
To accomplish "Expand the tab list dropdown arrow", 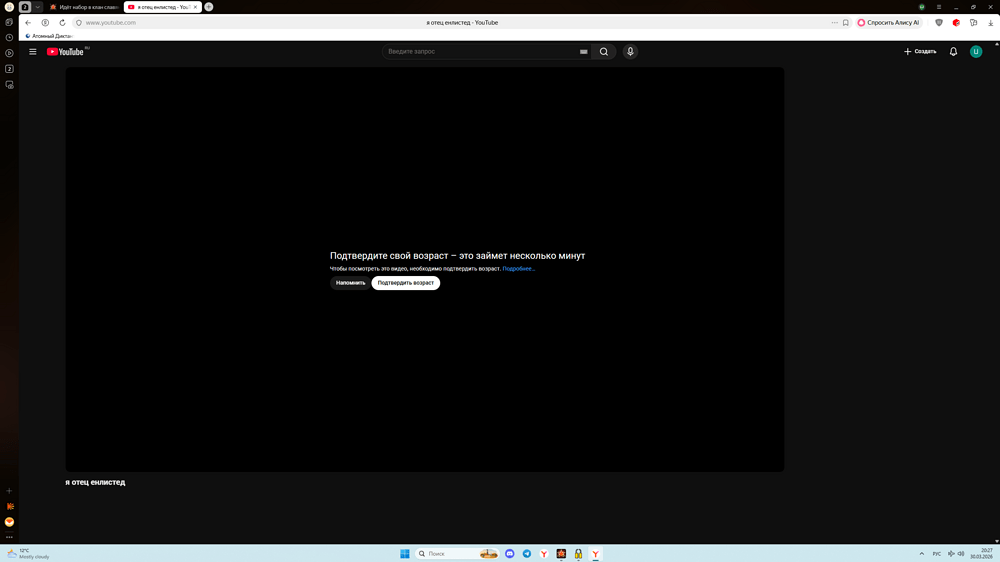I will (38, 7).
